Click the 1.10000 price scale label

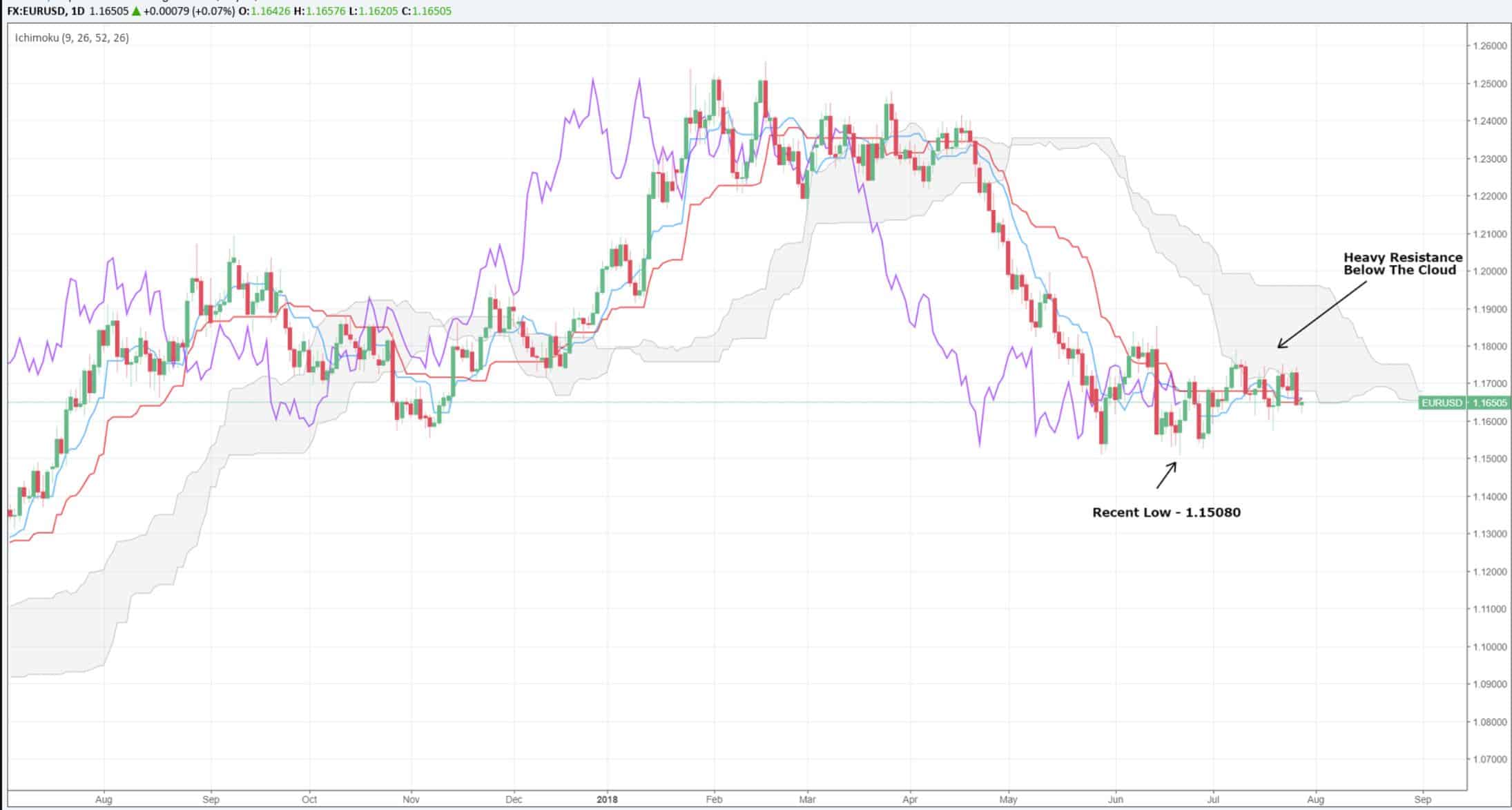pyautogui.click(x=1489, y=647)
